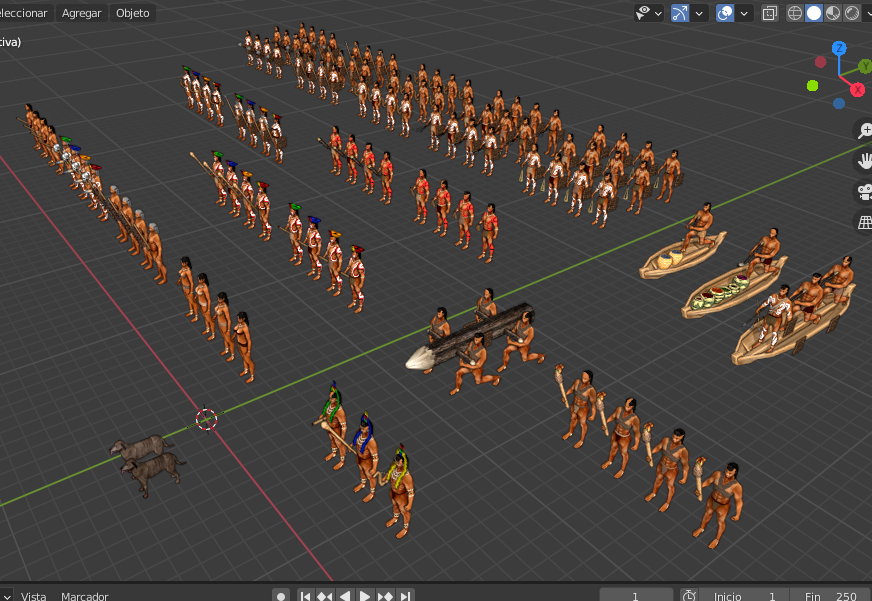Image resolution: width=872 pixels, height=601 pixels.
Task: Jump to the next keyframe
Action: tap(385, 596)
